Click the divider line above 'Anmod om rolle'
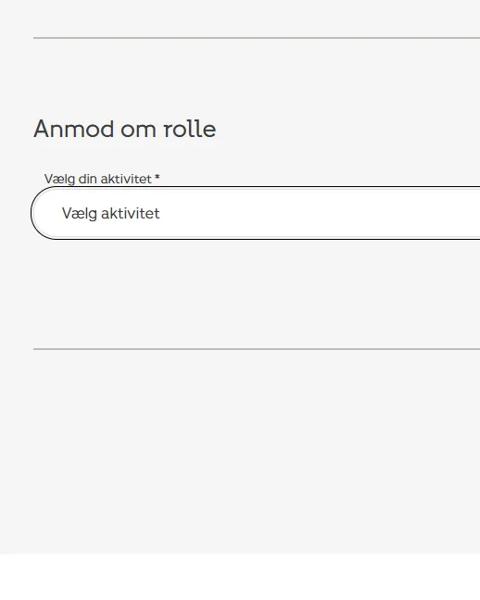 pyautogui.click(x=256, y=38)
